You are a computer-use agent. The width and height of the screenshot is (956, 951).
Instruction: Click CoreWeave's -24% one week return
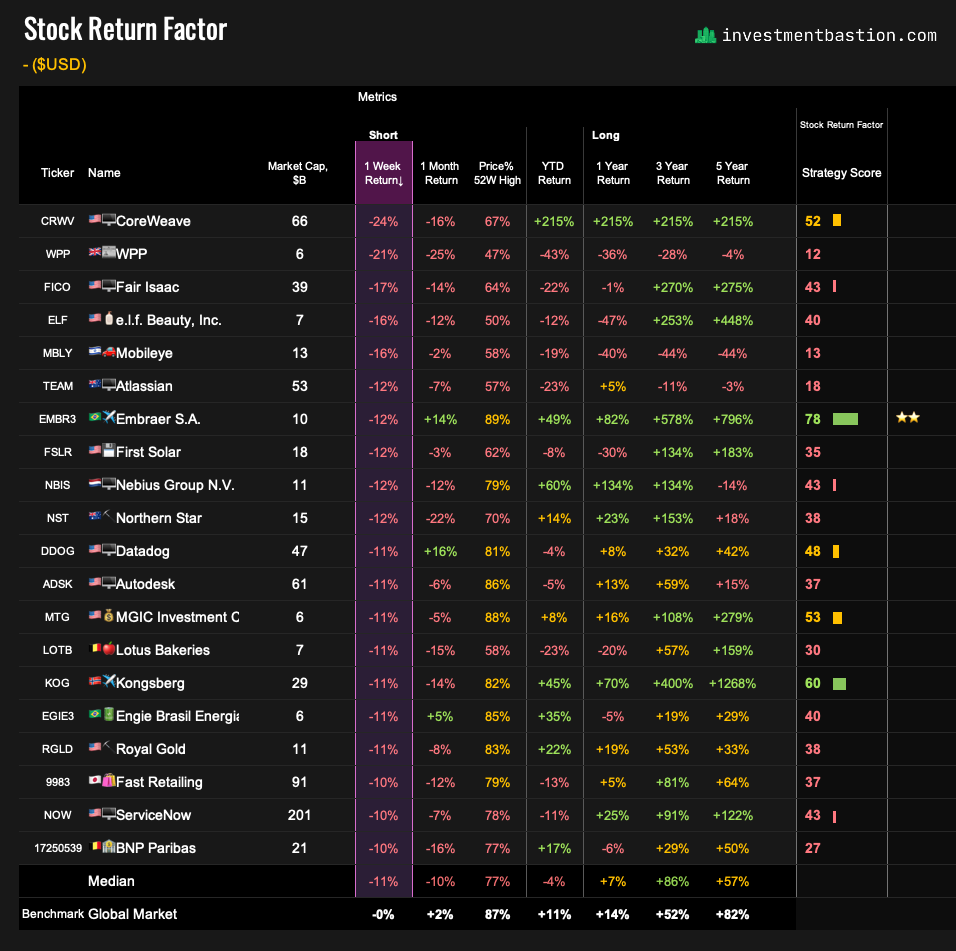[383, 221]
